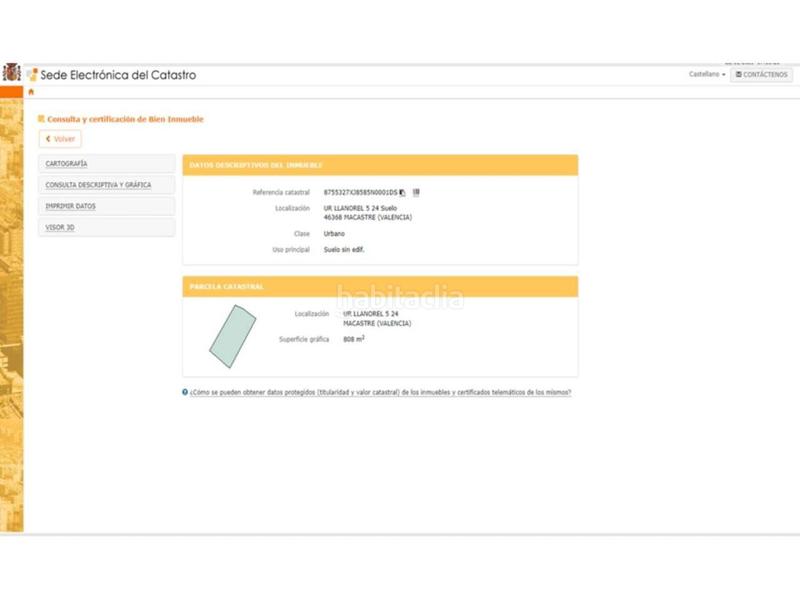The width and height of the screenshot is (800, 600).
Task: Open the CARTOGRAFÍA menu item
Action: (x=67, y=163)
